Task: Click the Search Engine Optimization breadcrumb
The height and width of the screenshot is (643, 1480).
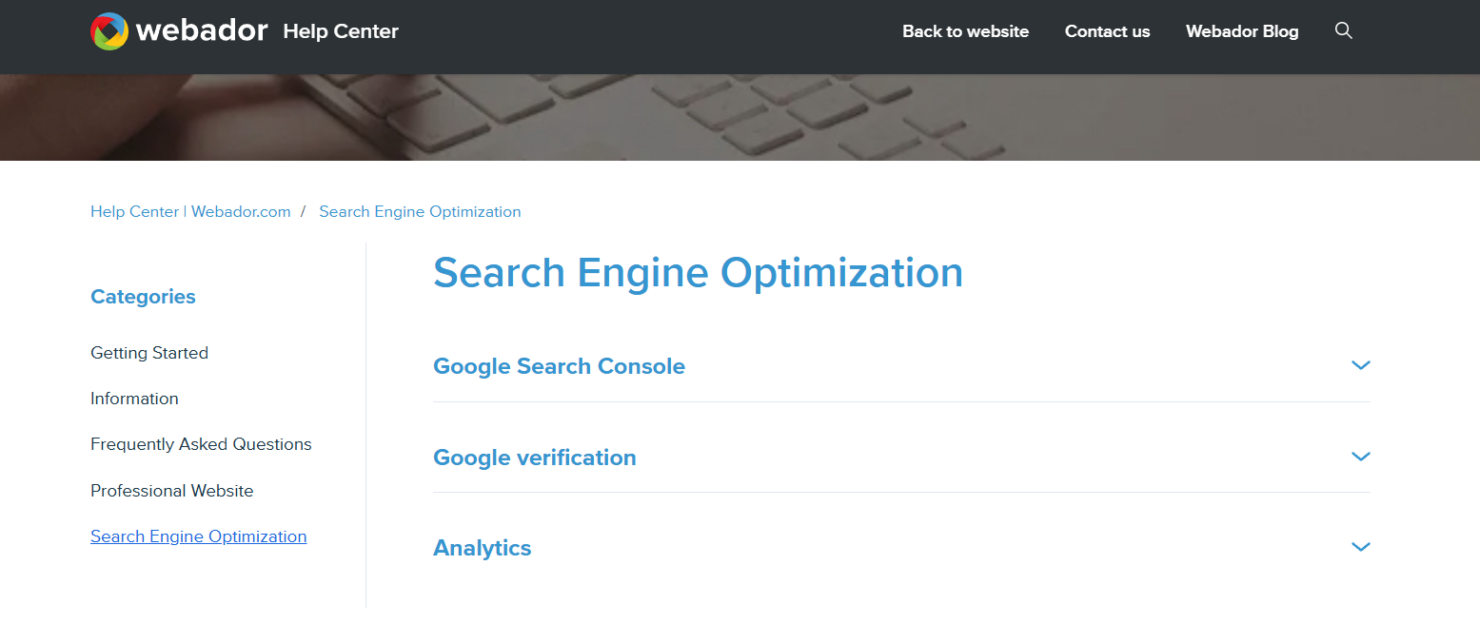Action: [420, 211]
